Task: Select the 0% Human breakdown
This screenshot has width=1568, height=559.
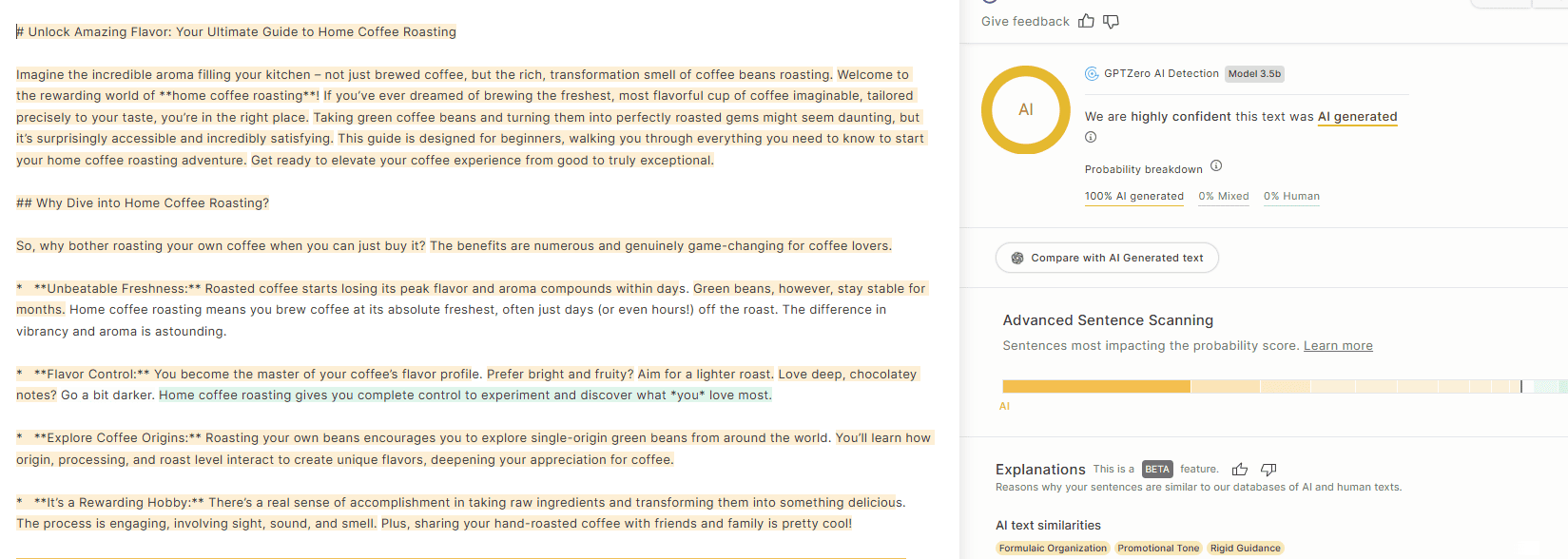Action: [1291, 196]
